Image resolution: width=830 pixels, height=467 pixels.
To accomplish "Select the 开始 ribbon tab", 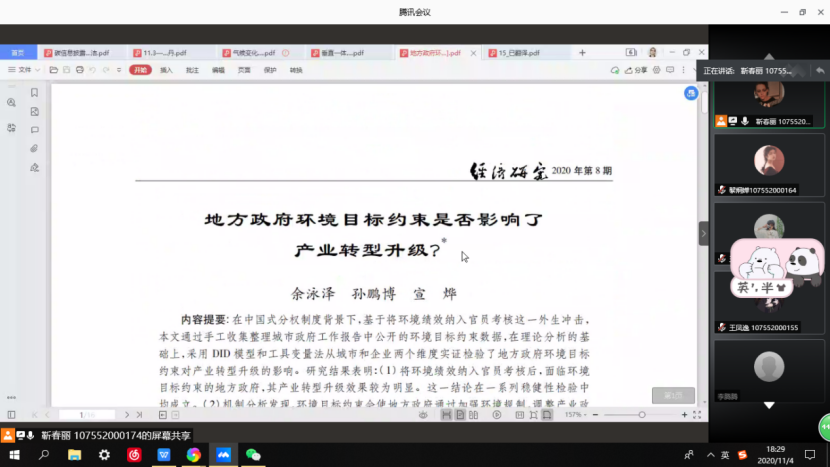I will point(140,70).
